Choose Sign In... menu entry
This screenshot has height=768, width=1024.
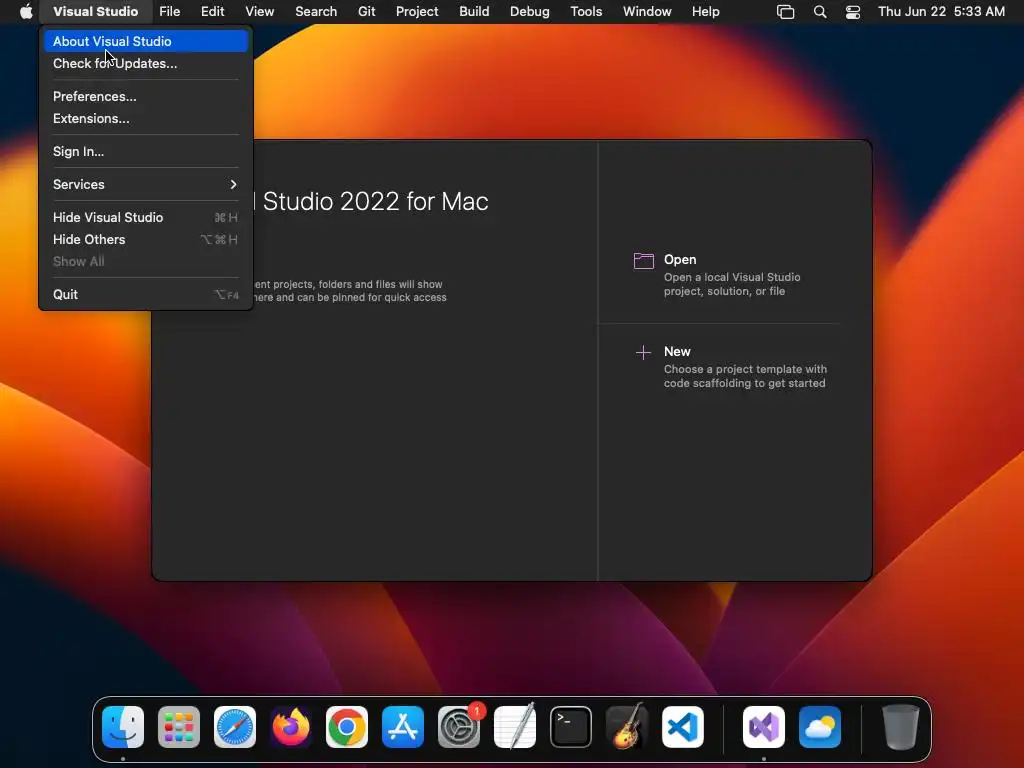[x=146, y=152]
